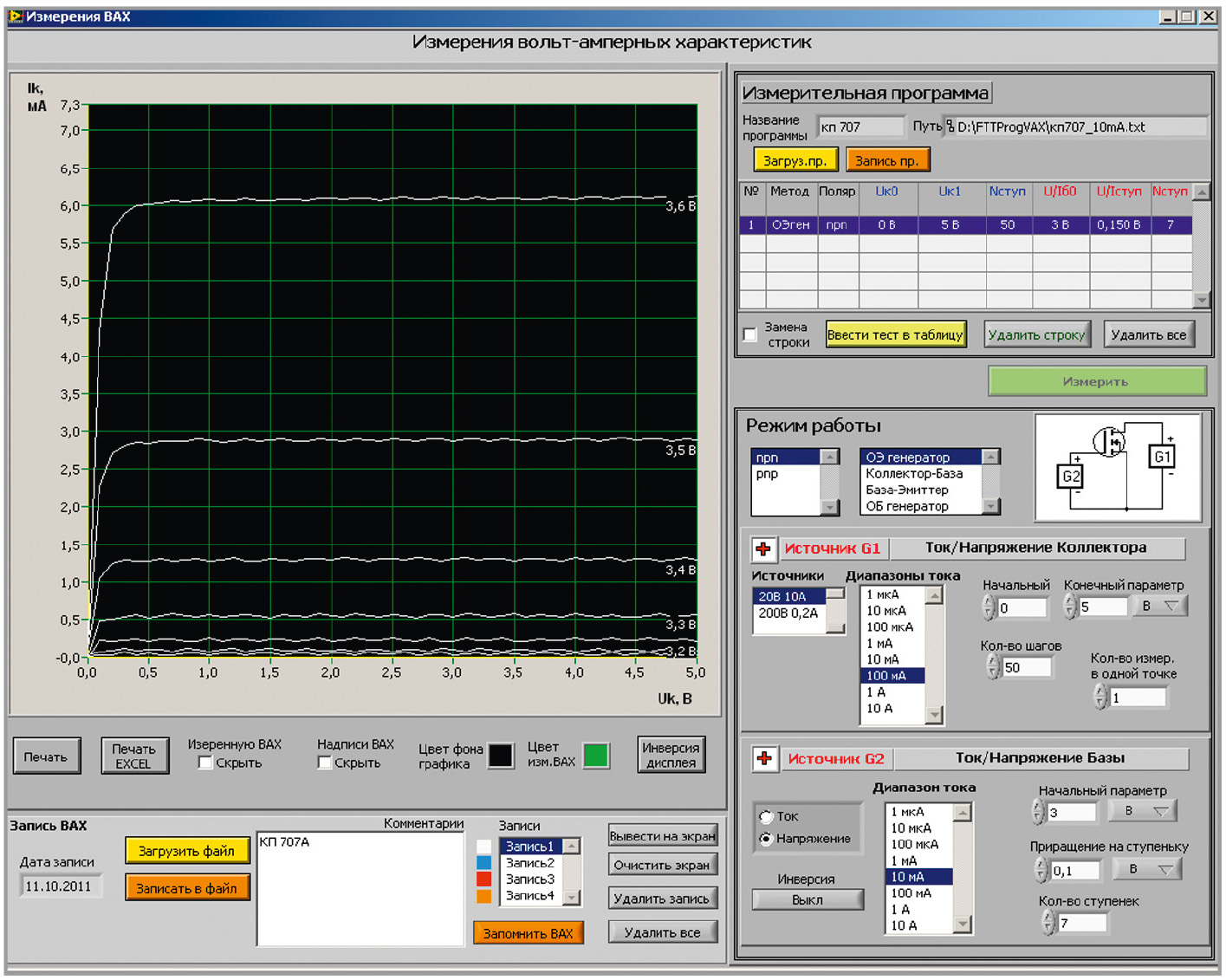Toggle Изеренную ВАХ Скрыть checkbox

tap(205, 763)
